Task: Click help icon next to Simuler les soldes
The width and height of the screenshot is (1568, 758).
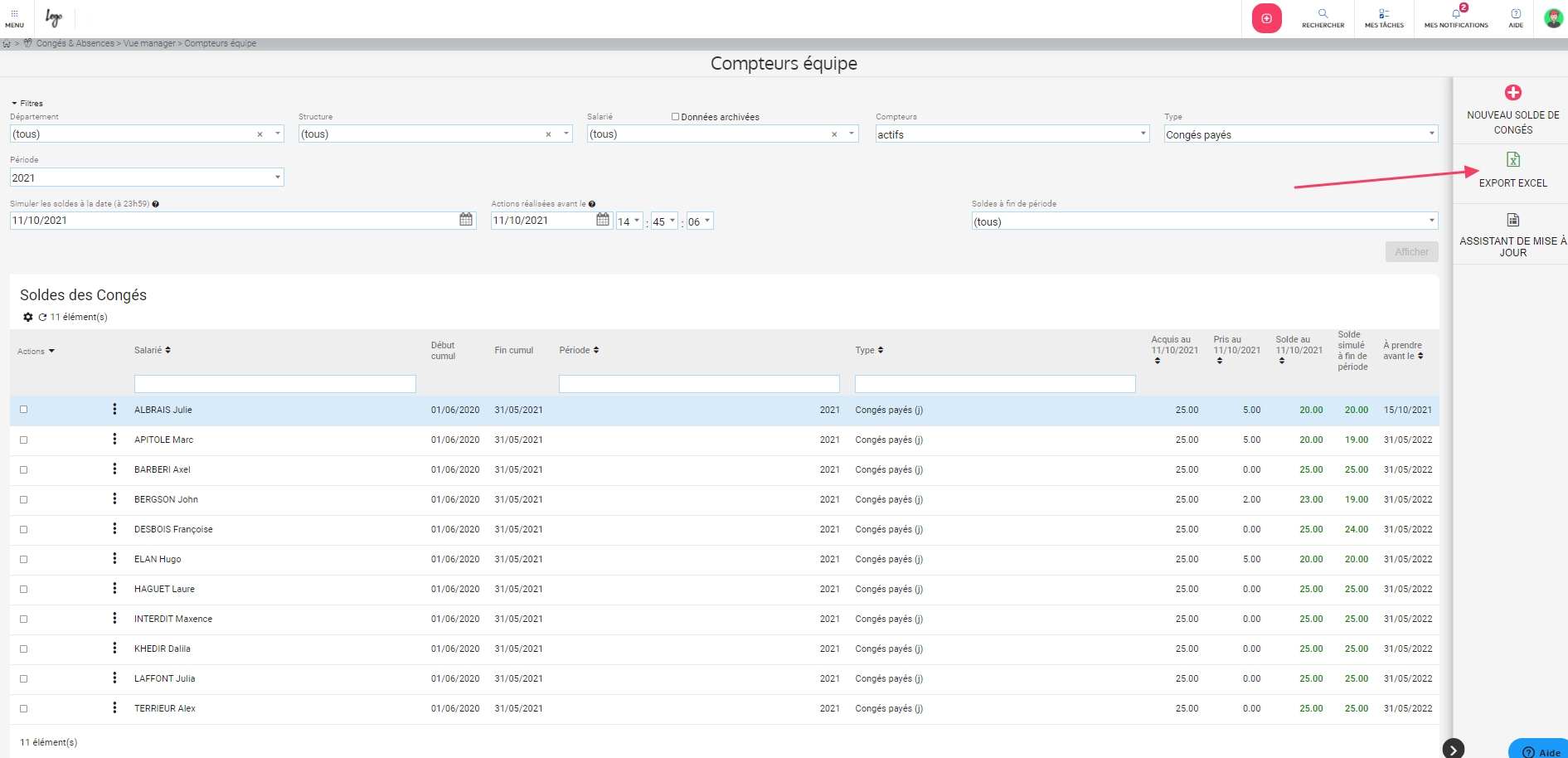Action: tap(156, 204)
